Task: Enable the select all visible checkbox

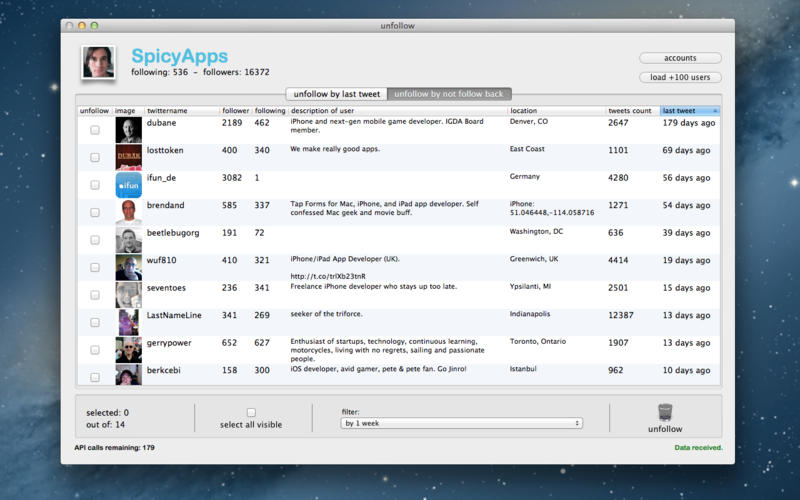Action: coord(251,412)
